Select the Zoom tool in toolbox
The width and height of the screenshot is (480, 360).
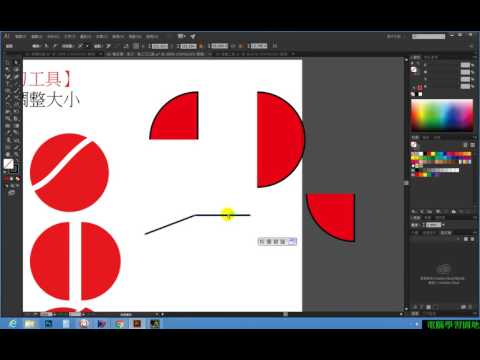point(16,154)
